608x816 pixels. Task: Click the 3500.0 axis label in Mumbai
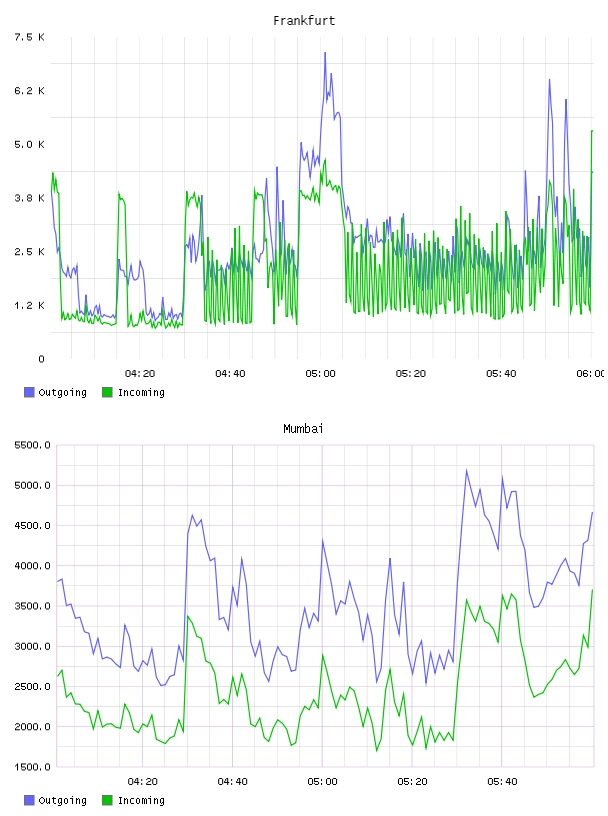coord(32,606)
